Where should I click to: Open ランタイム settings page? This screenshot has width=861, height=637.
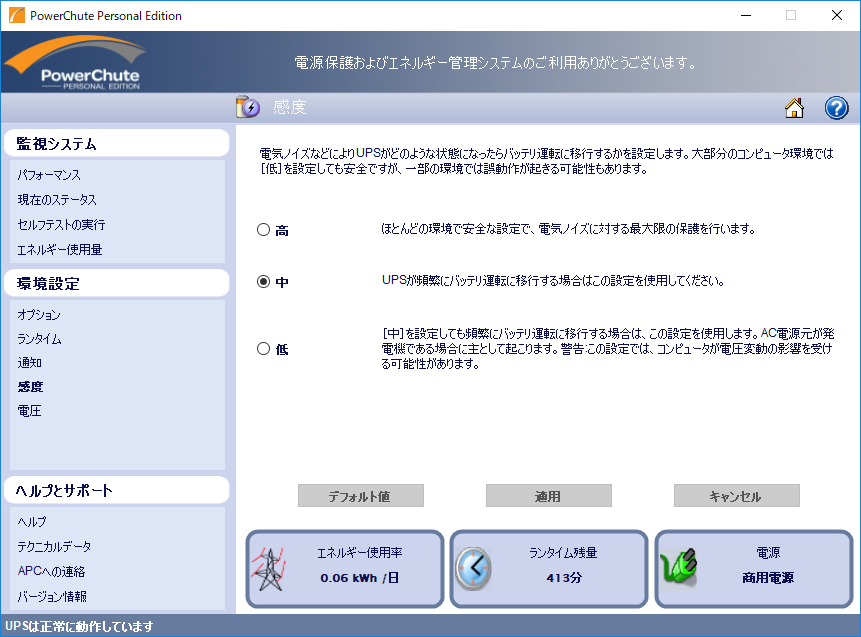(x=39, y=339)
